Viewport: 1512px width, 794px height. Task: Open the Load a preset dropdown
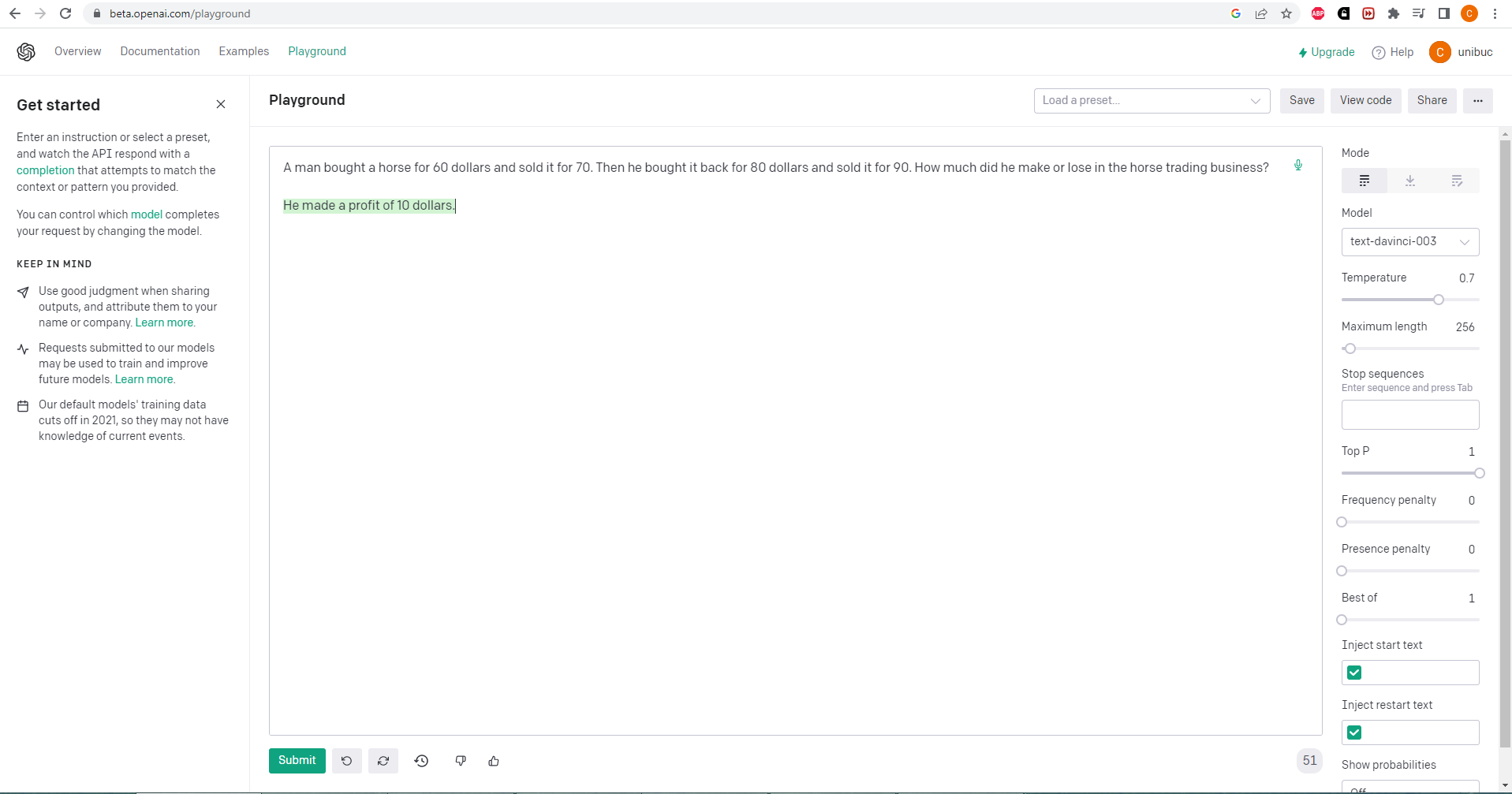1152,100
